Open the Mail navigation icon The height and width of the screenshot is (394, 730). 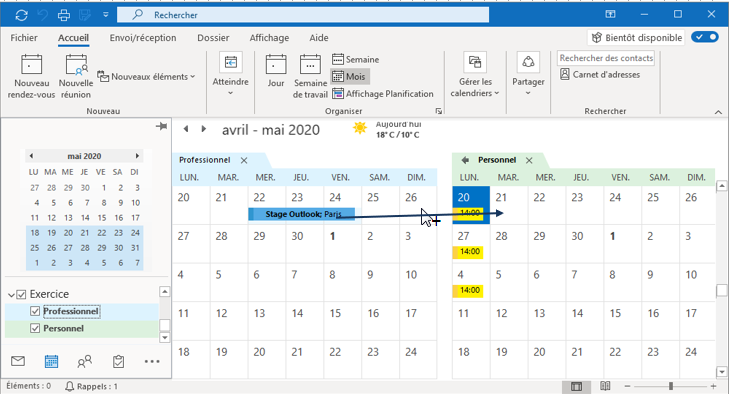(x=18, y=361)
